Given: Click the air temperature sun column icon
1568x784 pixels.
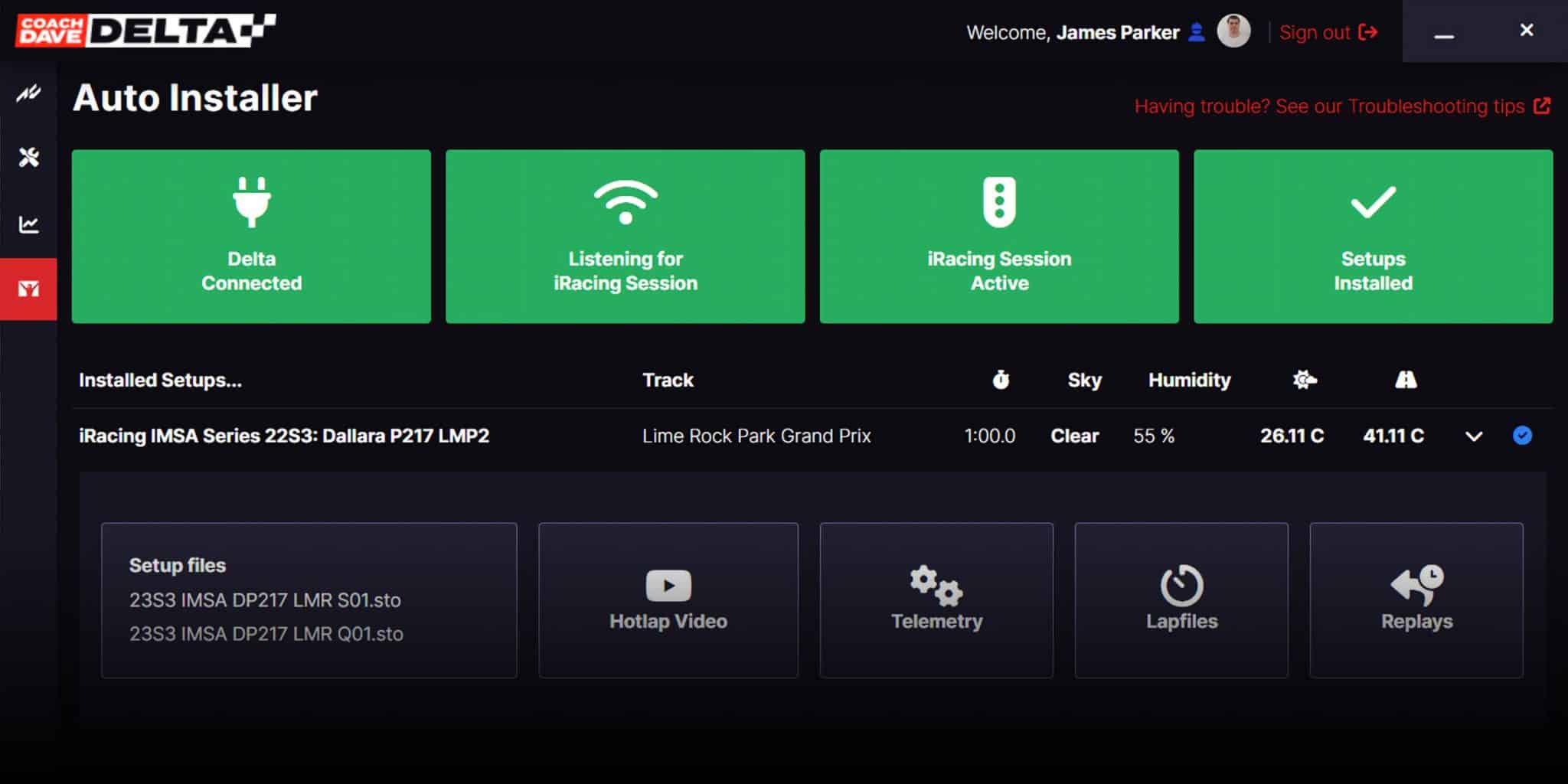Looking at the screenshot, I should click(1305, 380).
